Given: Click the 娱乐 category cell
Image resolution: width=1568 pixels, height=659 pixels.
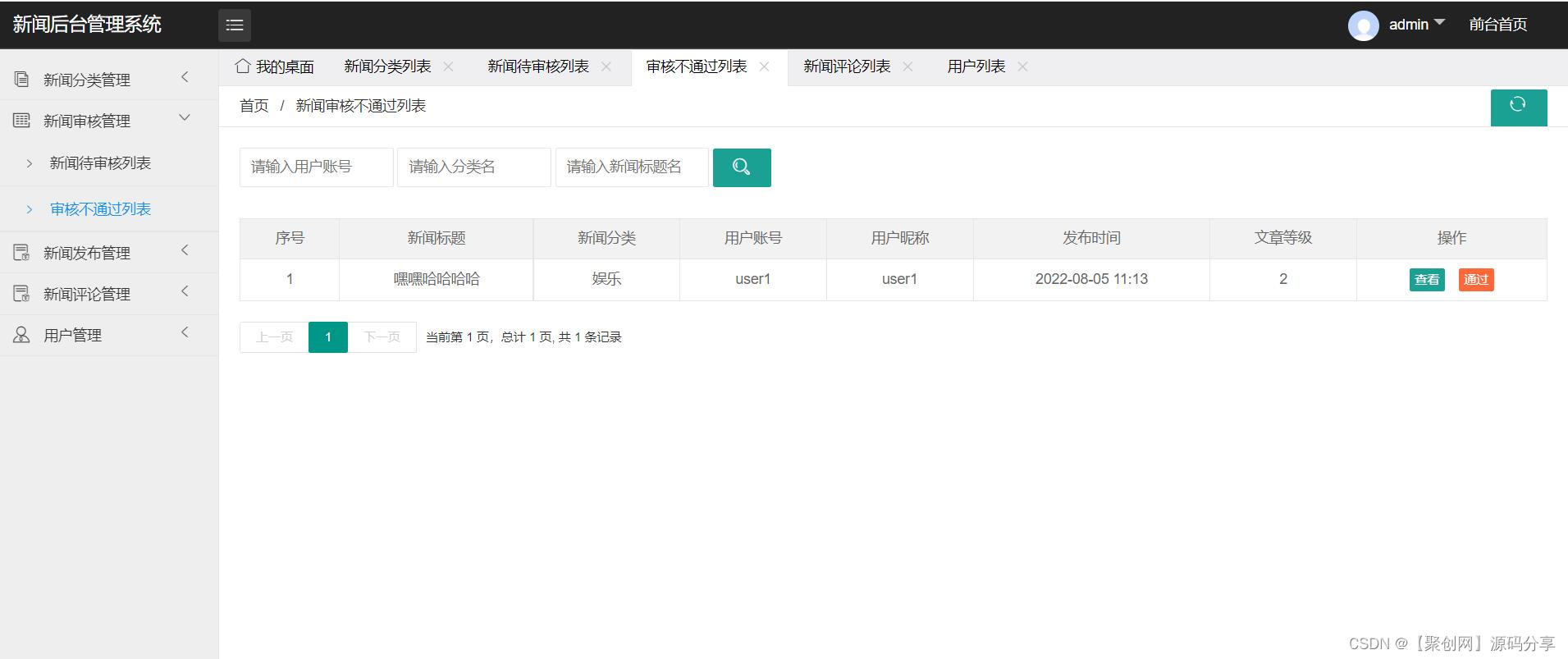Looking at the screenshot, I should [x=606, y=279].
